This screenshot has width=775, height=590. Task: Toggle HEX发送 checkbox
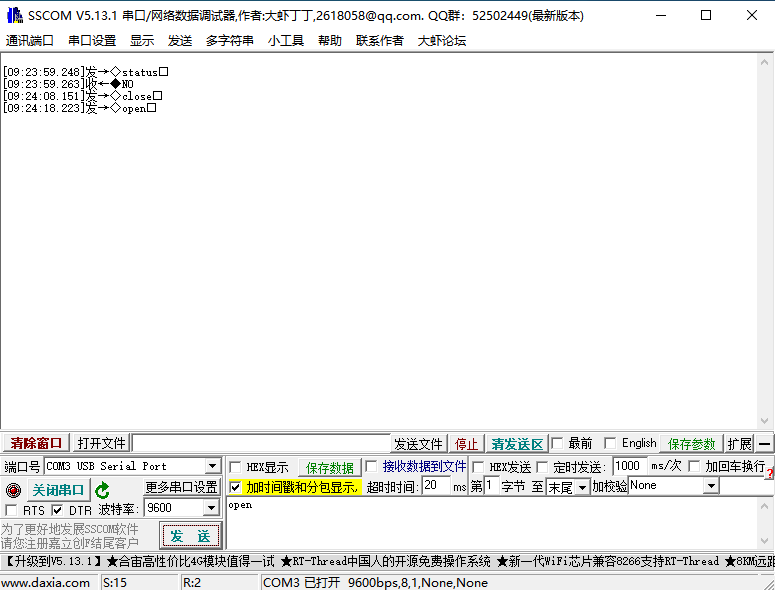pos(478,467)
